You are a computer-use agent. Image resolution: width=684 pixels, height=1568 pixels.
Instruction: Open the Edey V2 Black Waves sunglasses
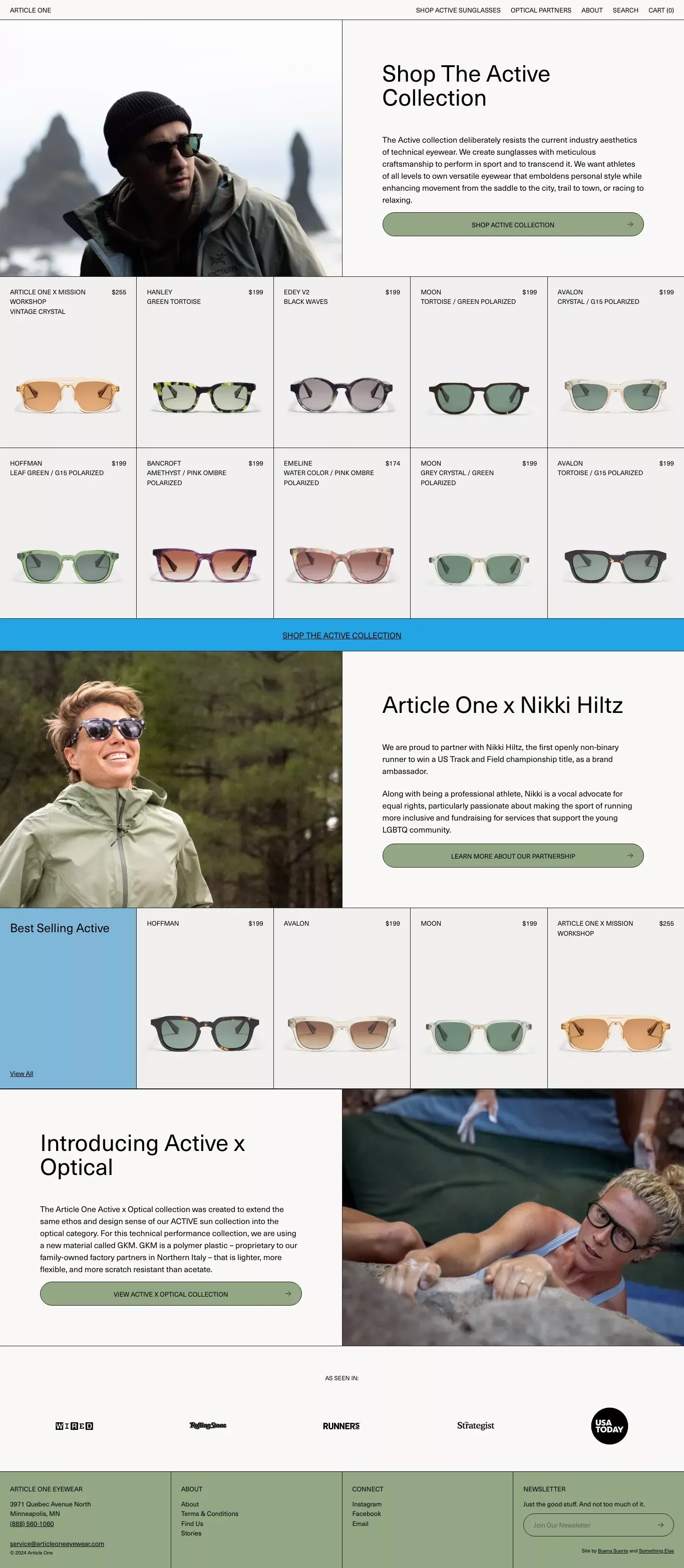coord(342,362)
